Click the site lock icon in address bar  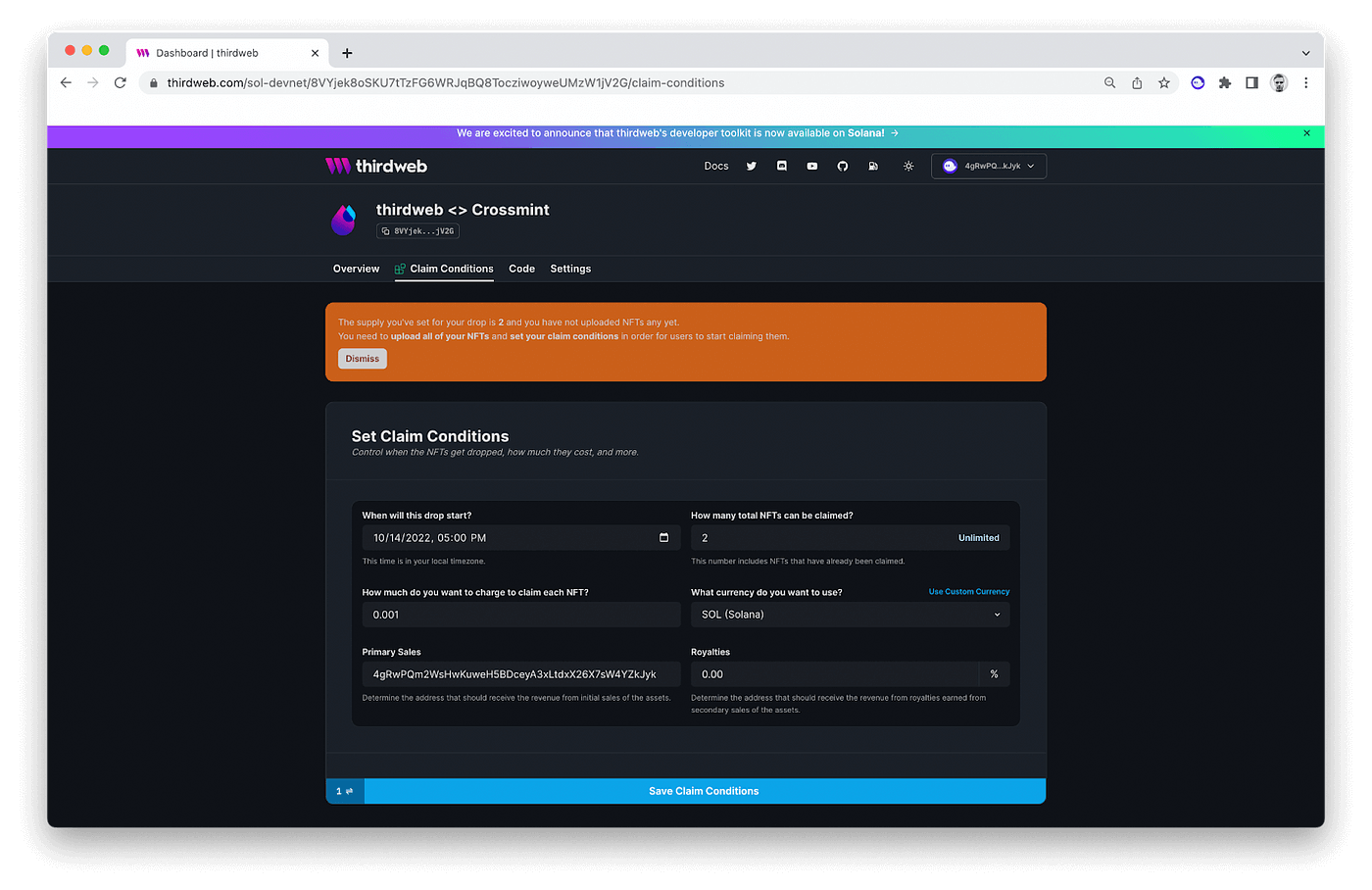pyautogui.click(x=154, y=83)
